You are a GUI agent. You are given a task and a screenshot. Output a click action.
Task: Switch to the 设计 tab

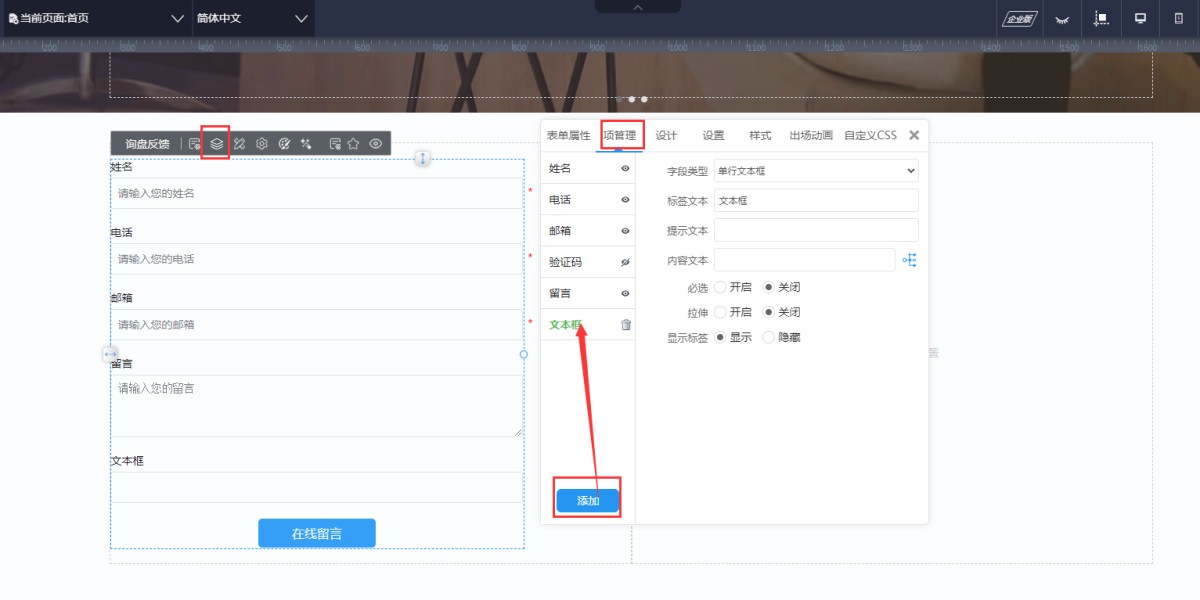click(666, 135)
